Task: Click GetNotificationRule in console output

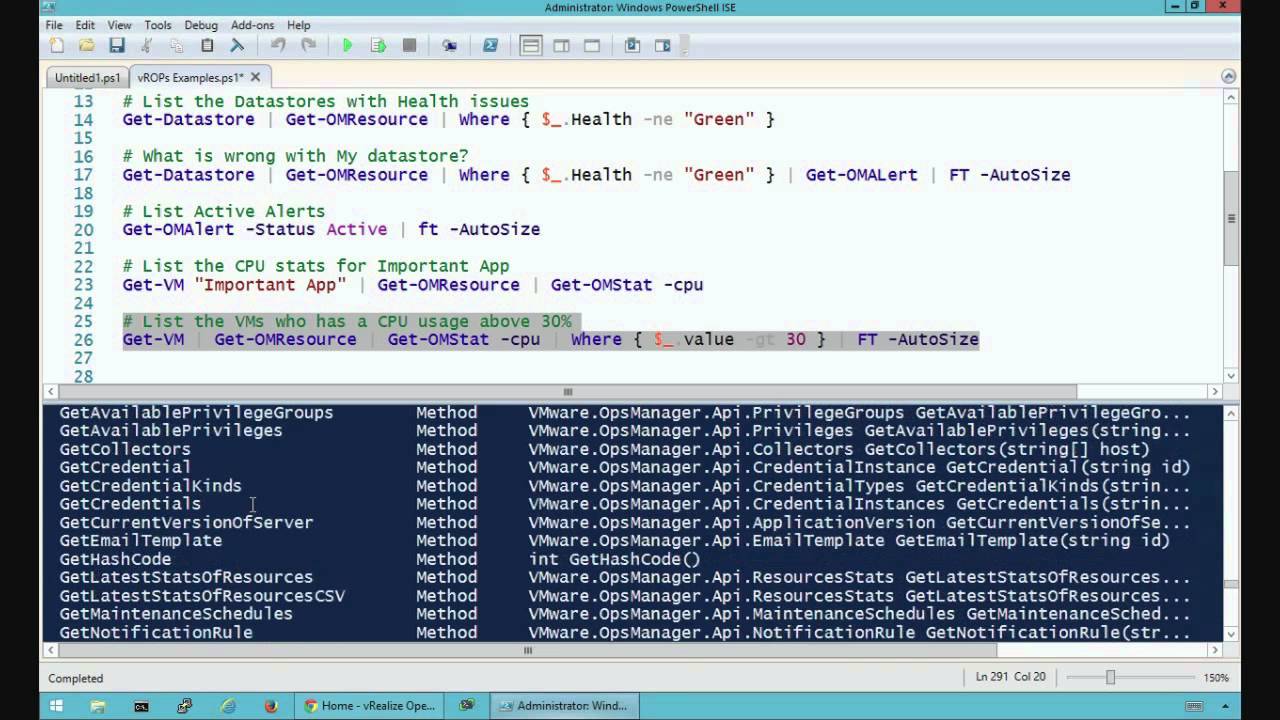Action: pos(155,632)
